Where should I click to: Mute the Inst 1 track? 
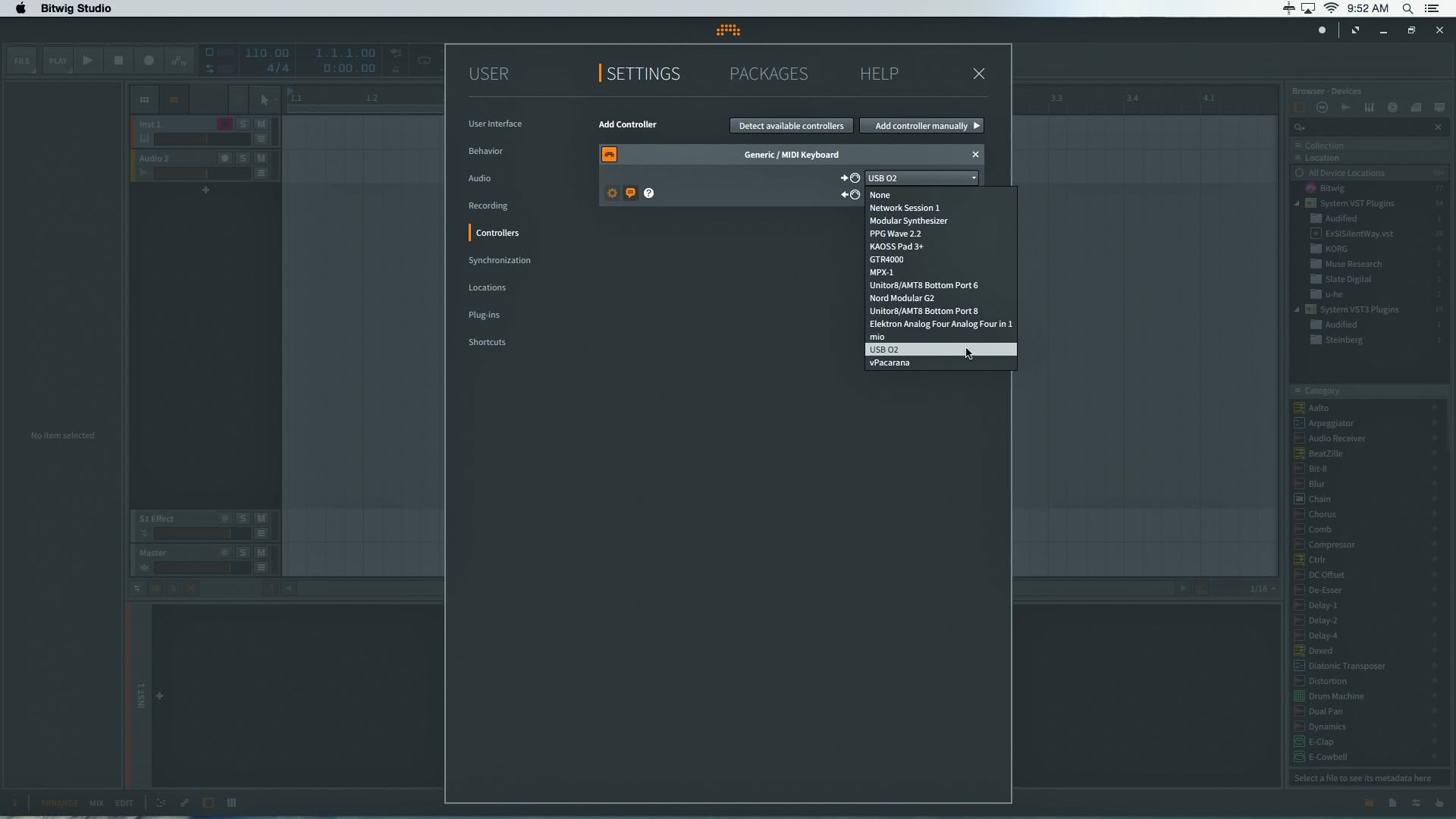tap(261, 124)
